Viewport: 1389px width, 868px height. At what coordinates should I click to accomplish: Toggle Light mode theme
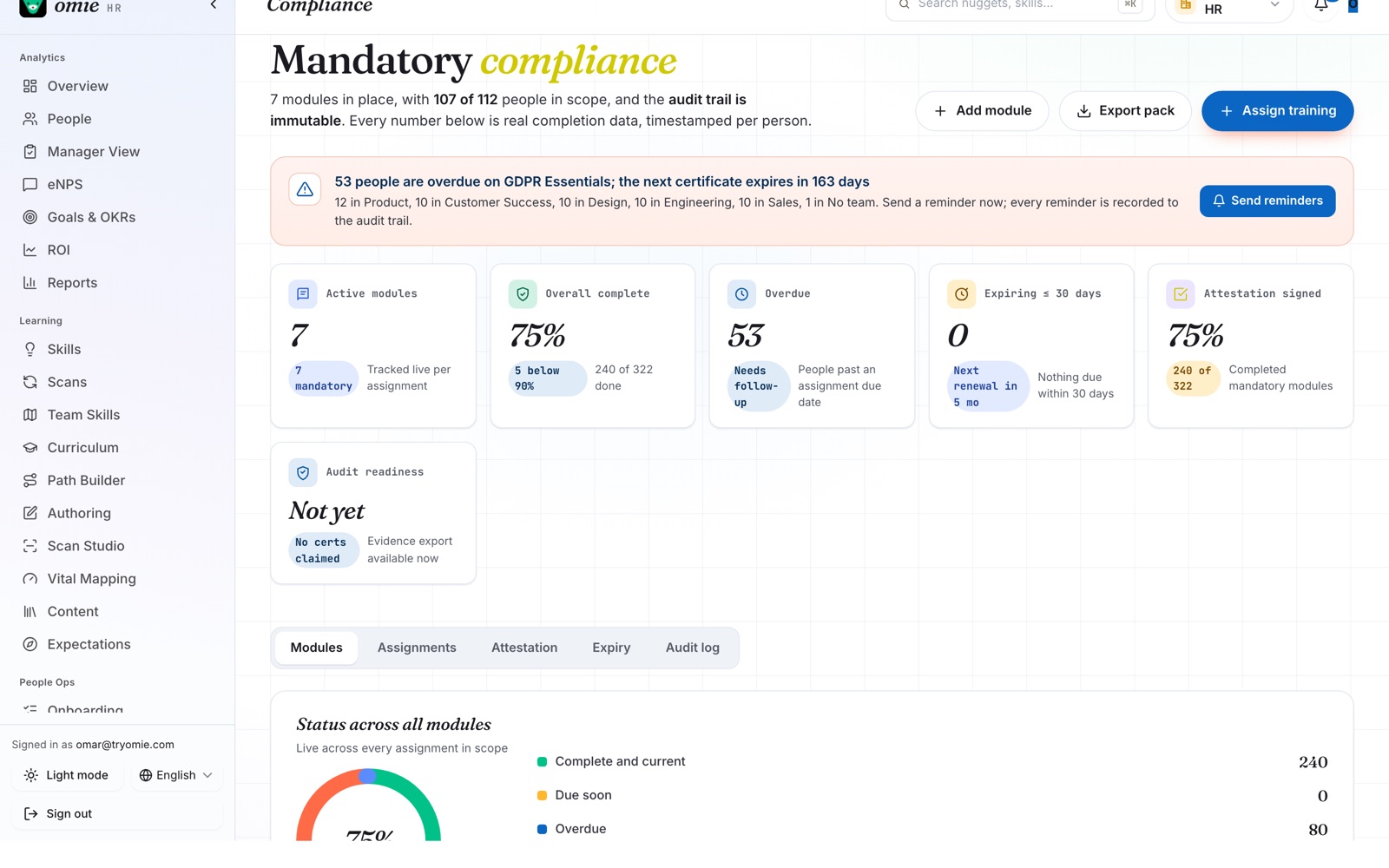click(x=67, y=775)
